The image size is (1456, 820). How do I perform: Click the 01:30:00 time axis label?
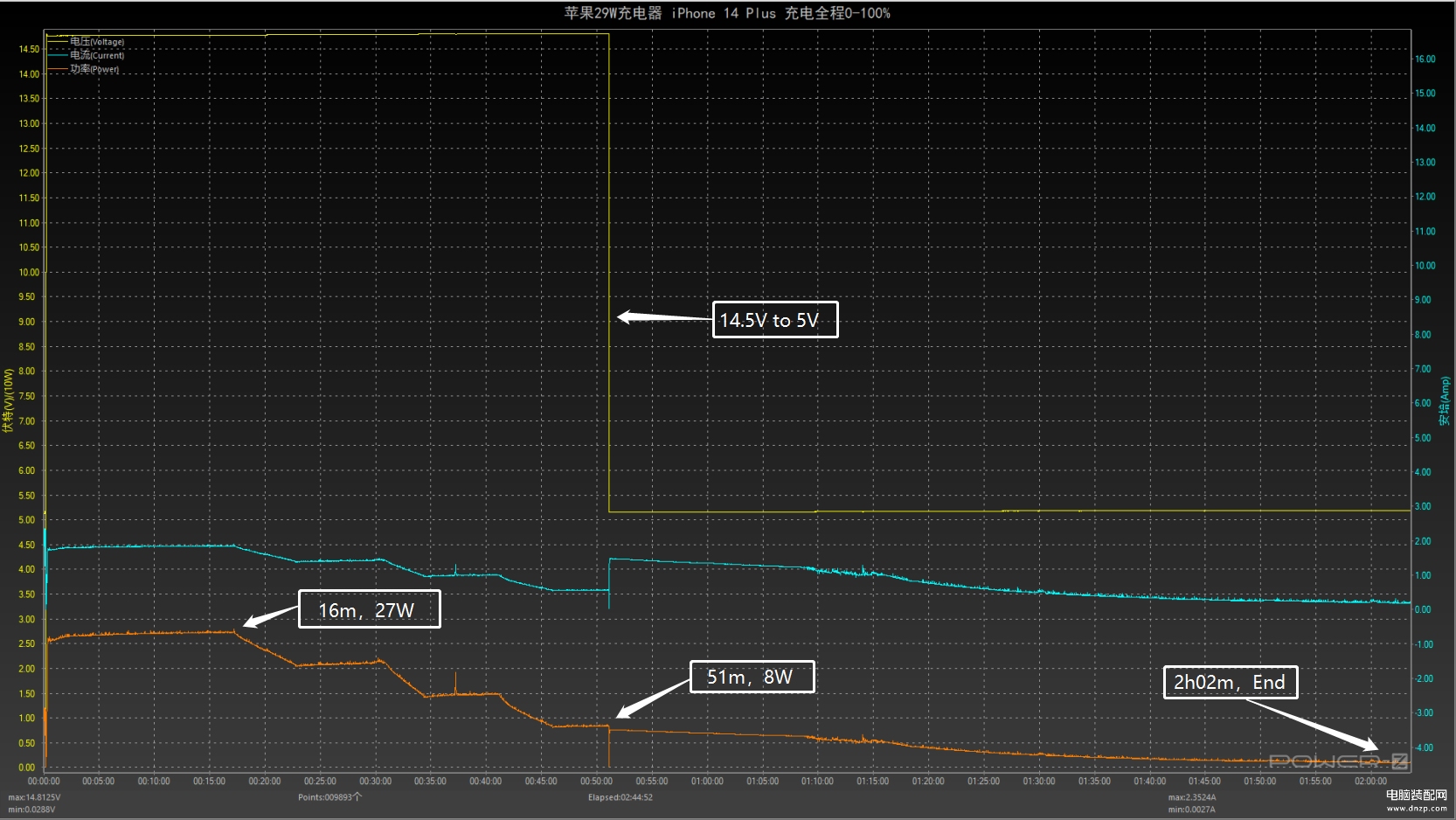(x=1038, y=782)
